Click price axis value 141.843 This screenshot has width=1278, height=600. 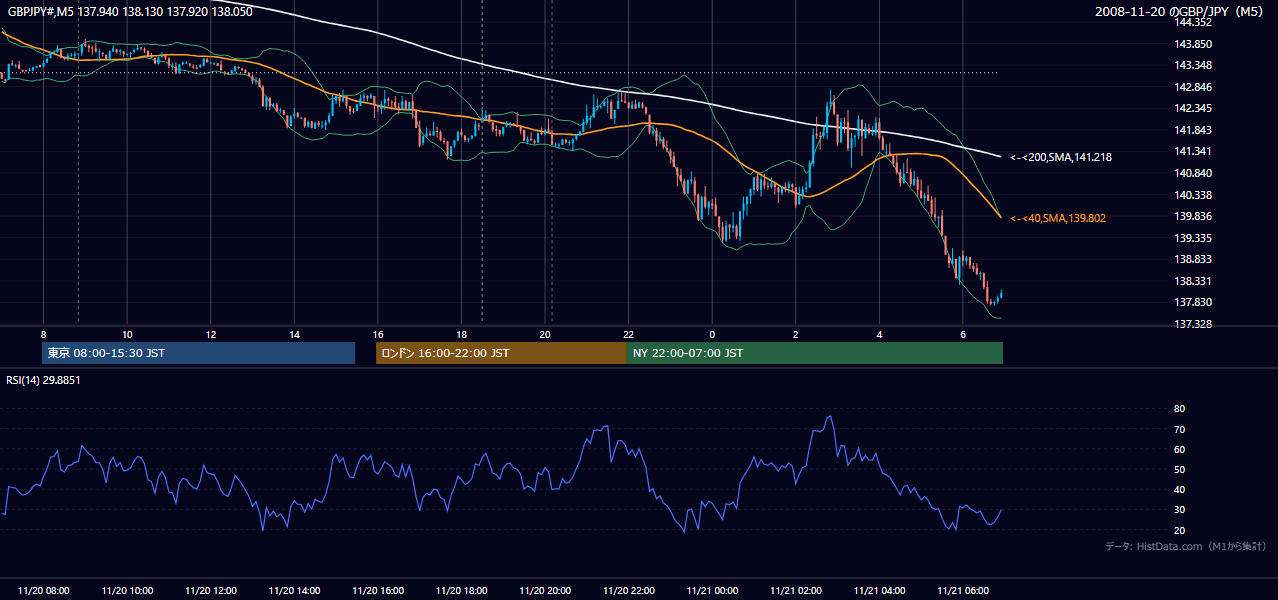click(1193, 130)
